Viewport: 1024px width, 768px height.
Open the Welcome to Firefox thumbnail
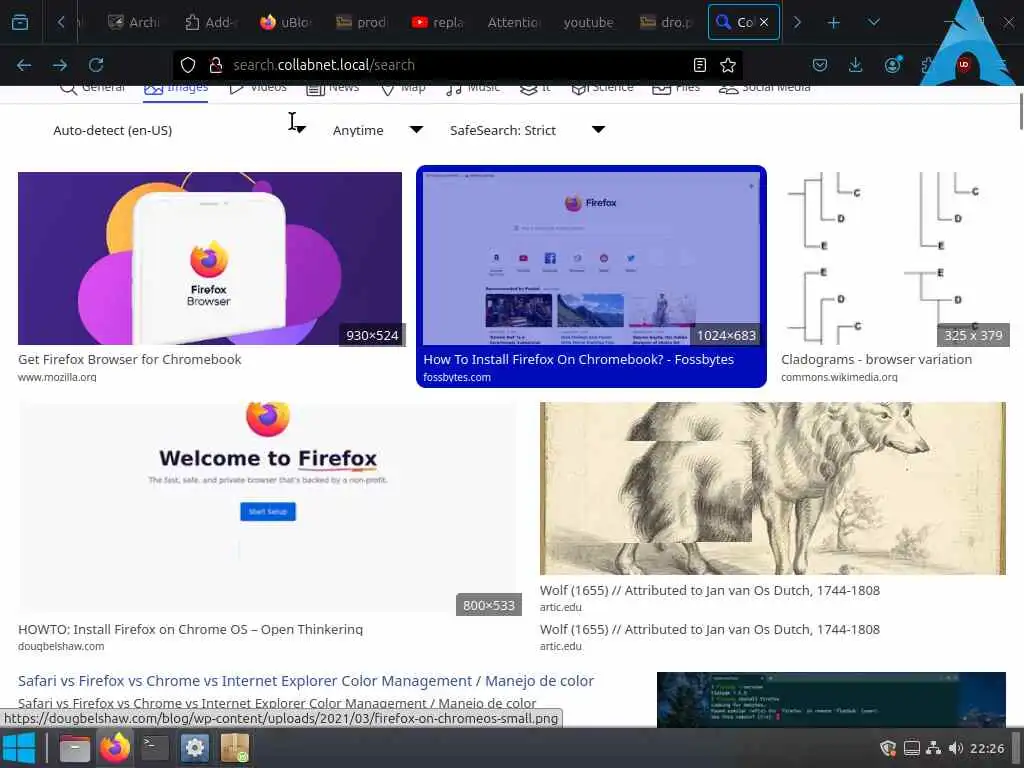267,507
